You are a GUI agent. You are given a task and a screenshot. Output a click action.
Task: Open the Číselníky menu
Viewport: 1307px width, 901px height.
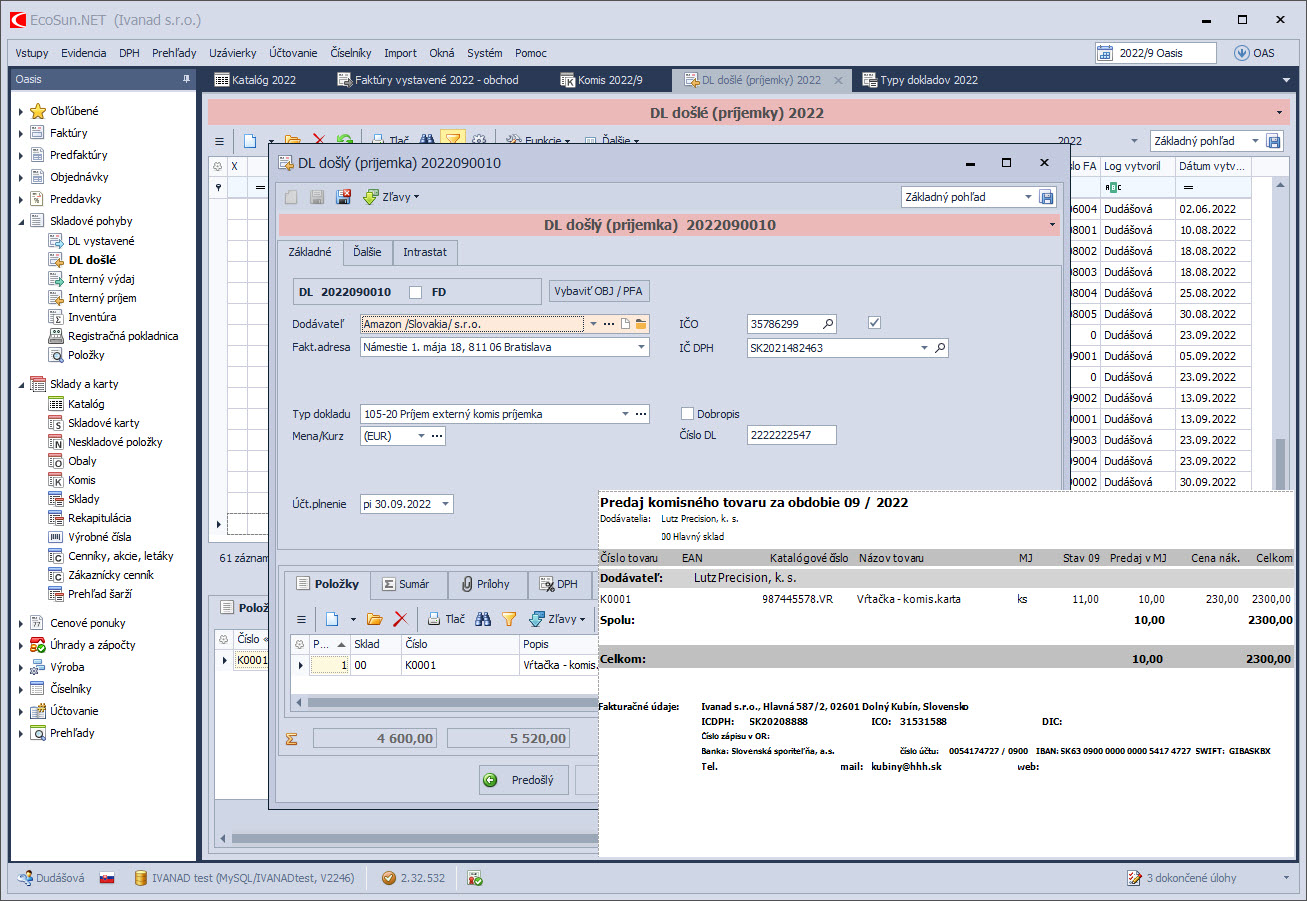350,53
